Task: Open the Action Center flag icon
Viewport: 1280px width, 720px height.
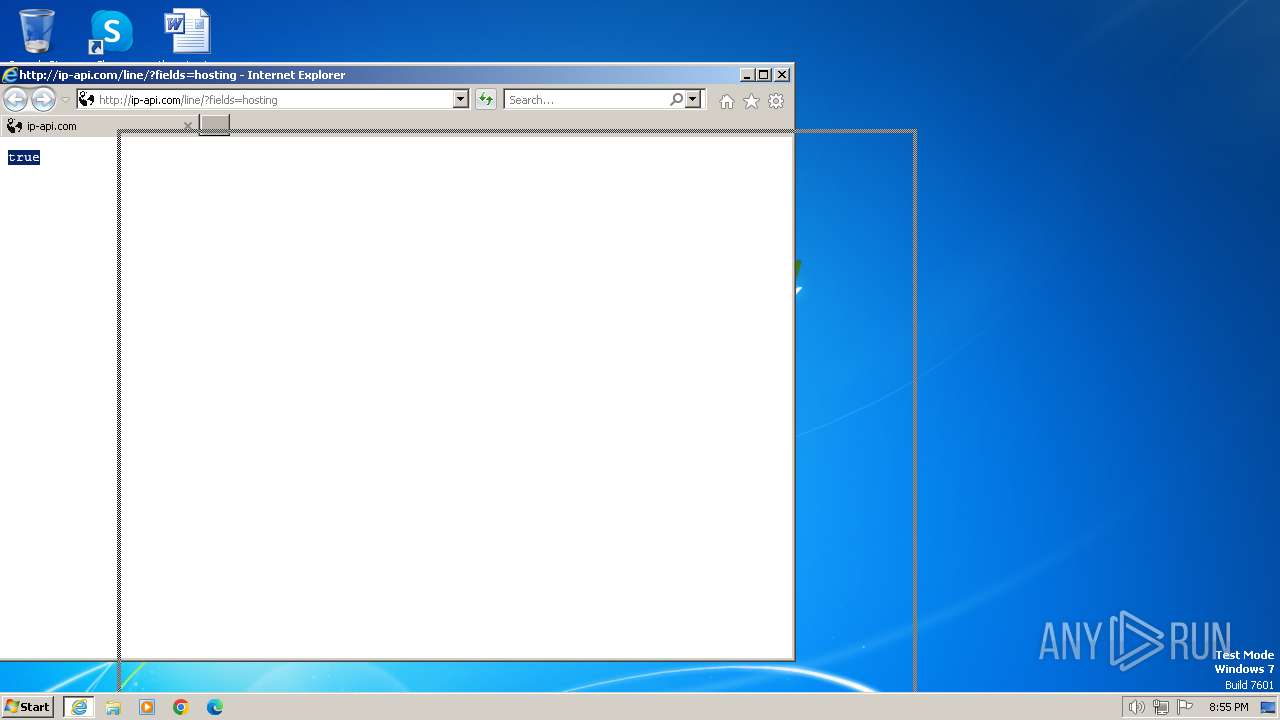Action: [x=1185, y=707]
